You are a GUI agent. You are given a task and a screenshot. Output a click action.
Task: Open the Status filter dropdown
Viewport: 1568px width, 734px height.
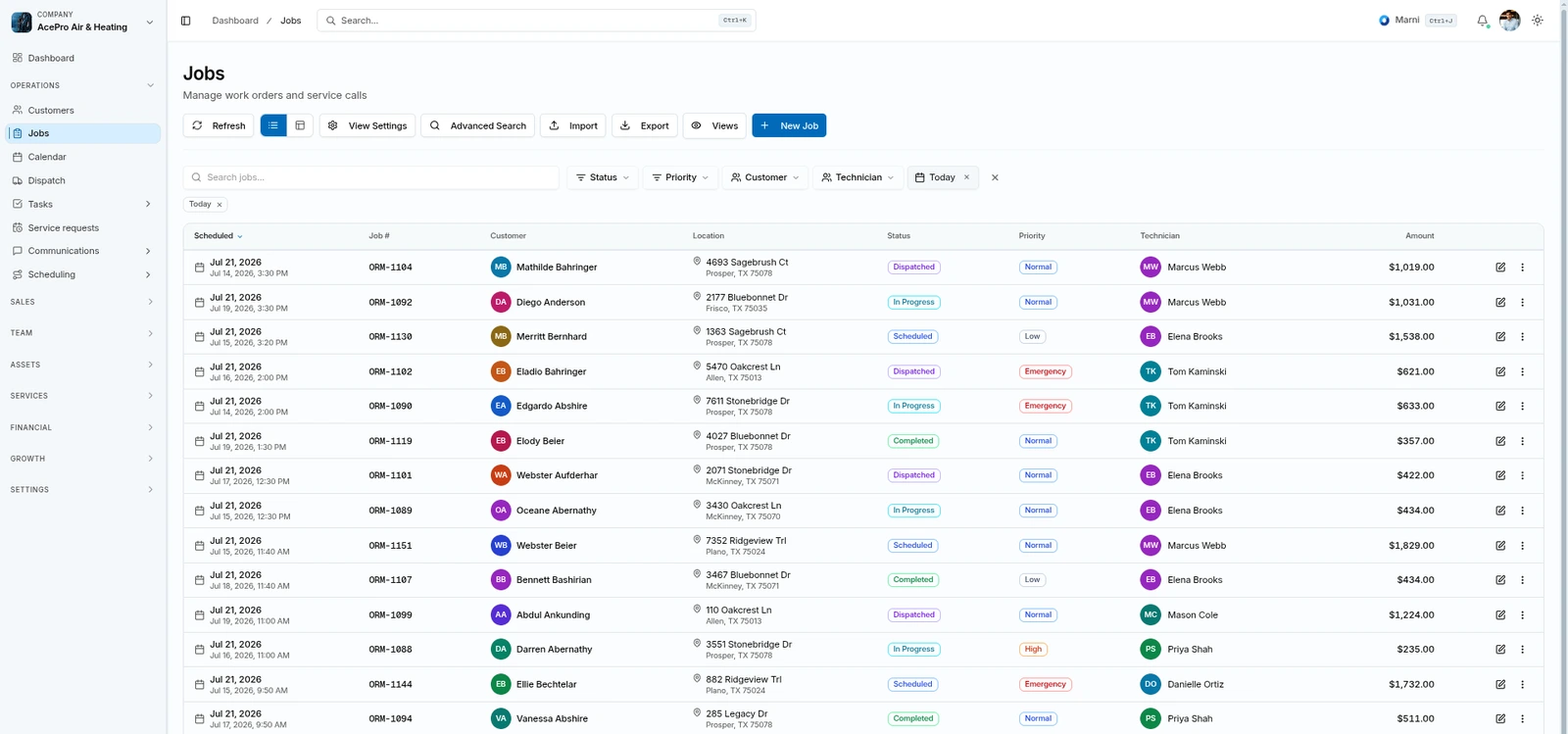(x=603, y=177)
